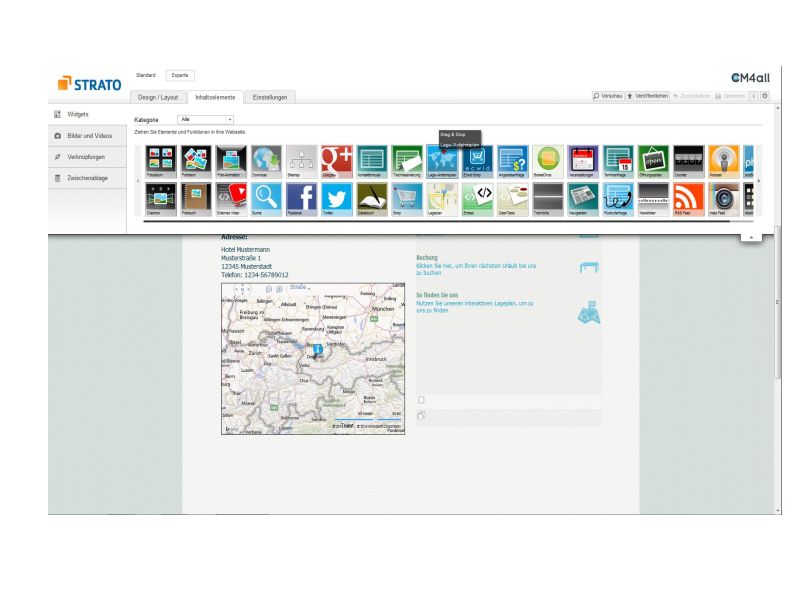Click the Sitemap widget icon
Viewport: 800px width, 600px height.
pos(302,161)
